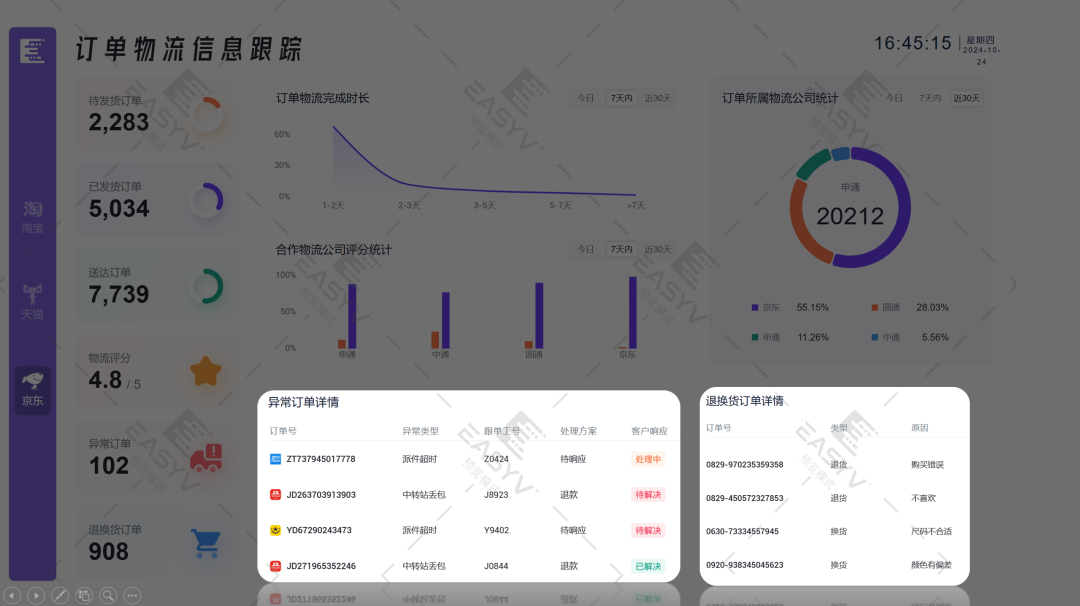1080x606 pixels.
Task: Click the green 申通 legend swatch
Action: [755, 337]
